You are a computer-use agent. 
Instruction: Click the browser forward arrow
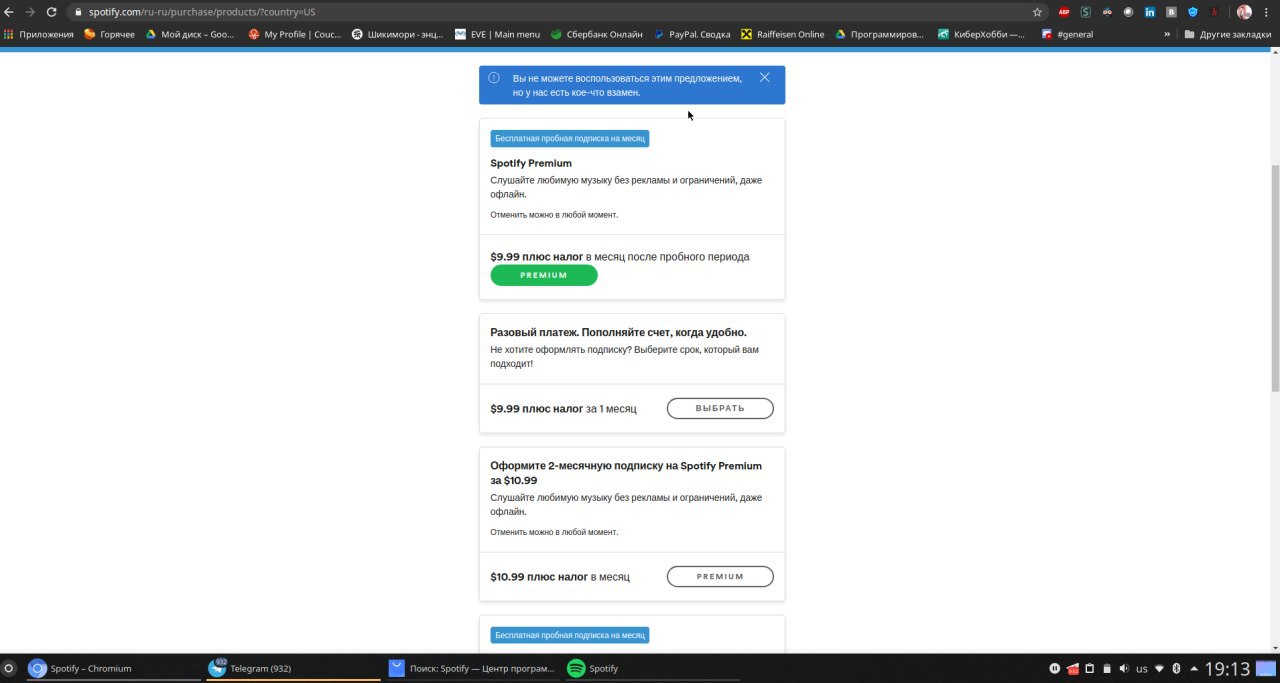click(30, 12)
